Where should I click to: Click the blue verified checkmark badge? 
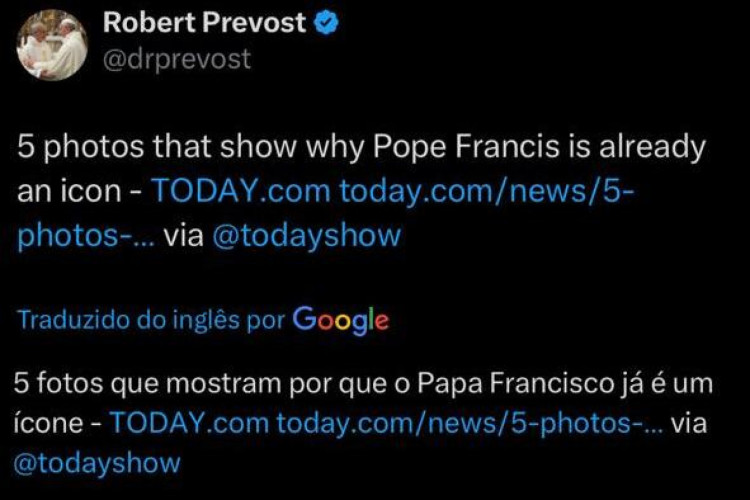326,23
